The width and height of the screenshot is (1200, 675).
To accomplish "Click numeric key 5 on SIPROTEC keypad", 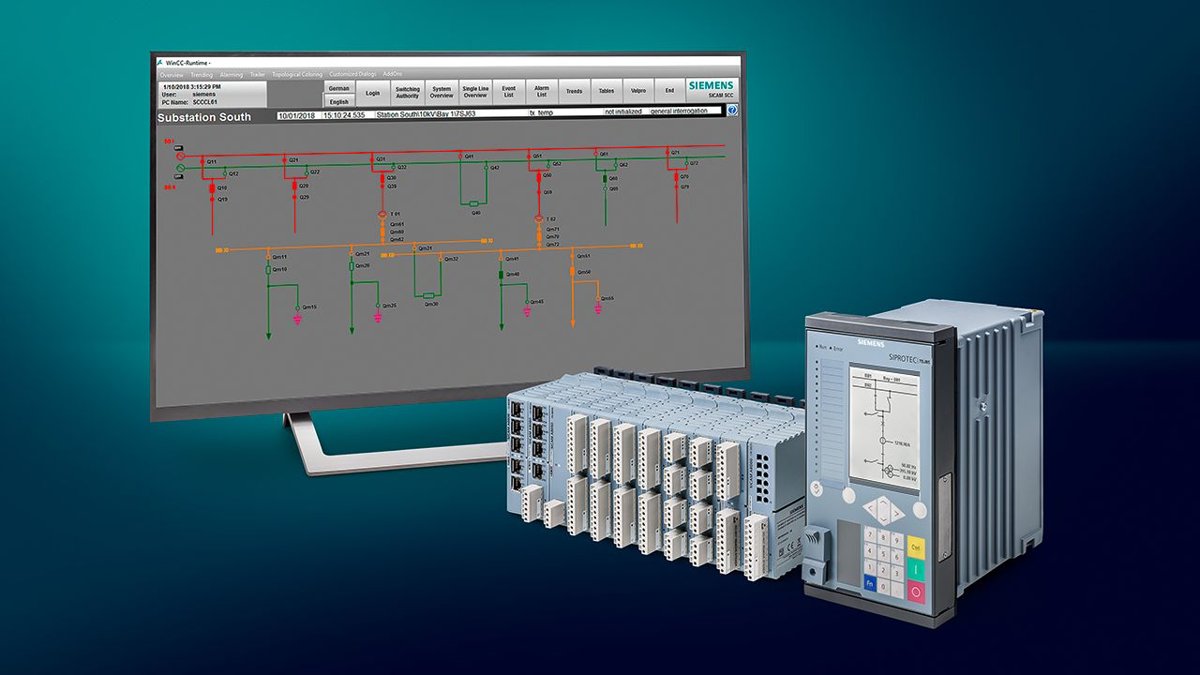I will 883,552.
